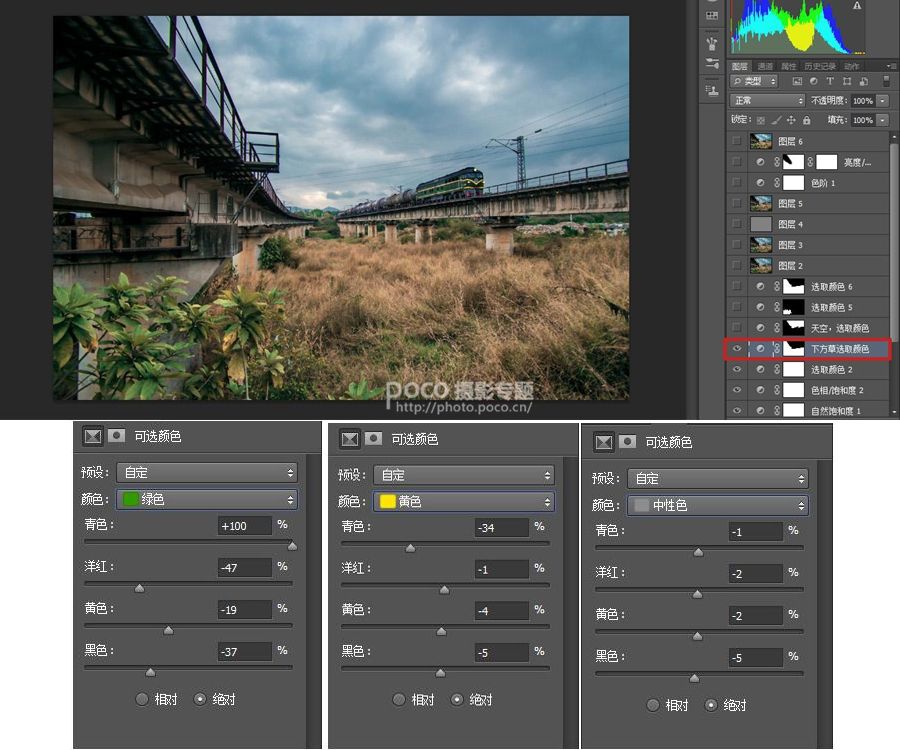The height and width of the screenshot is (750, 900).
Task: Click the 青色 slider handle in 绿色 panel
Action: coord(292,546)
